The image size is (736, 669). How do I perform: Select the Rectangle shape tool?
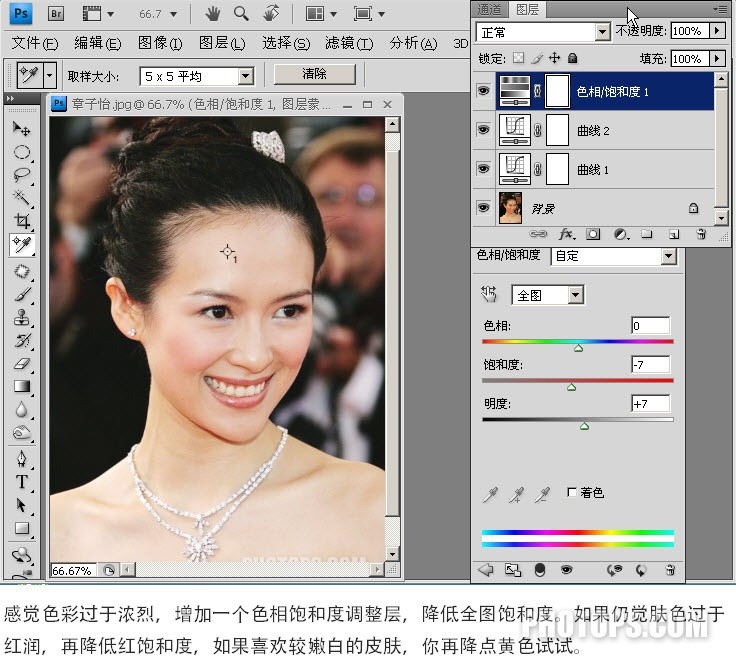click(21, 528)
